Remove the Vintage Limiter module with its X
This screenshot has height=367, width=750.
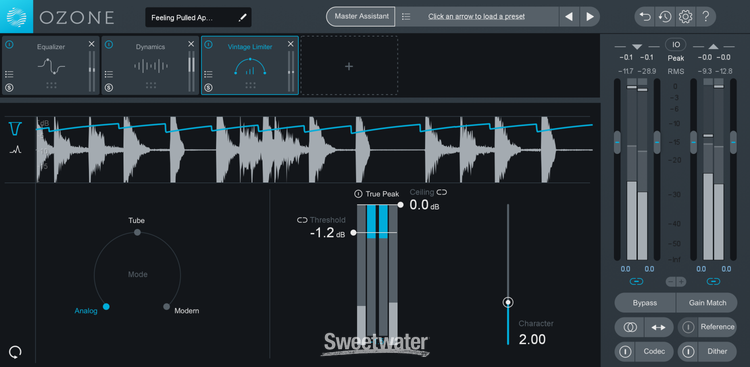(290, 44)
